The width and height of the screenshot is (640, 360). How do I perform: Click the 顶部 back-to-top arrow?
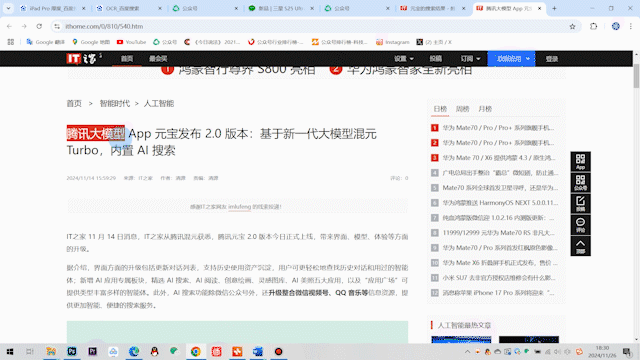(x=580, y=246)
